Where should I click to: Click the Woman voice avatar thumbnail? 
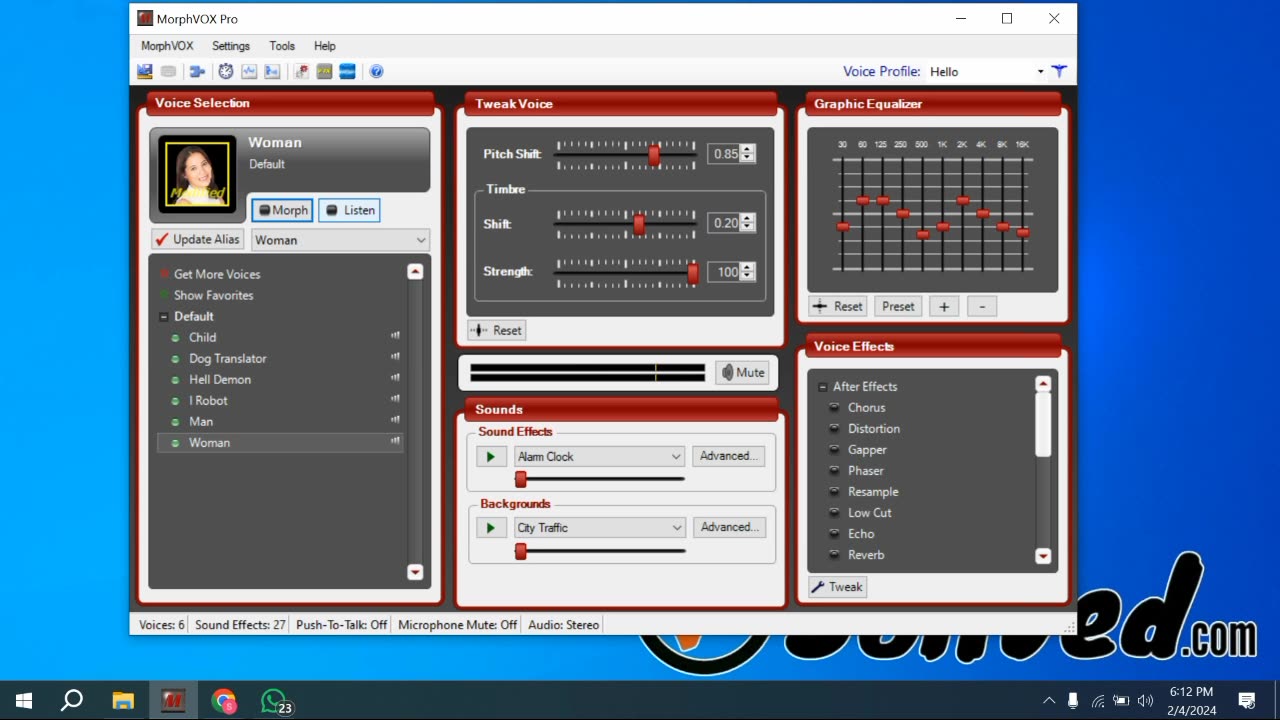point(197,173)
